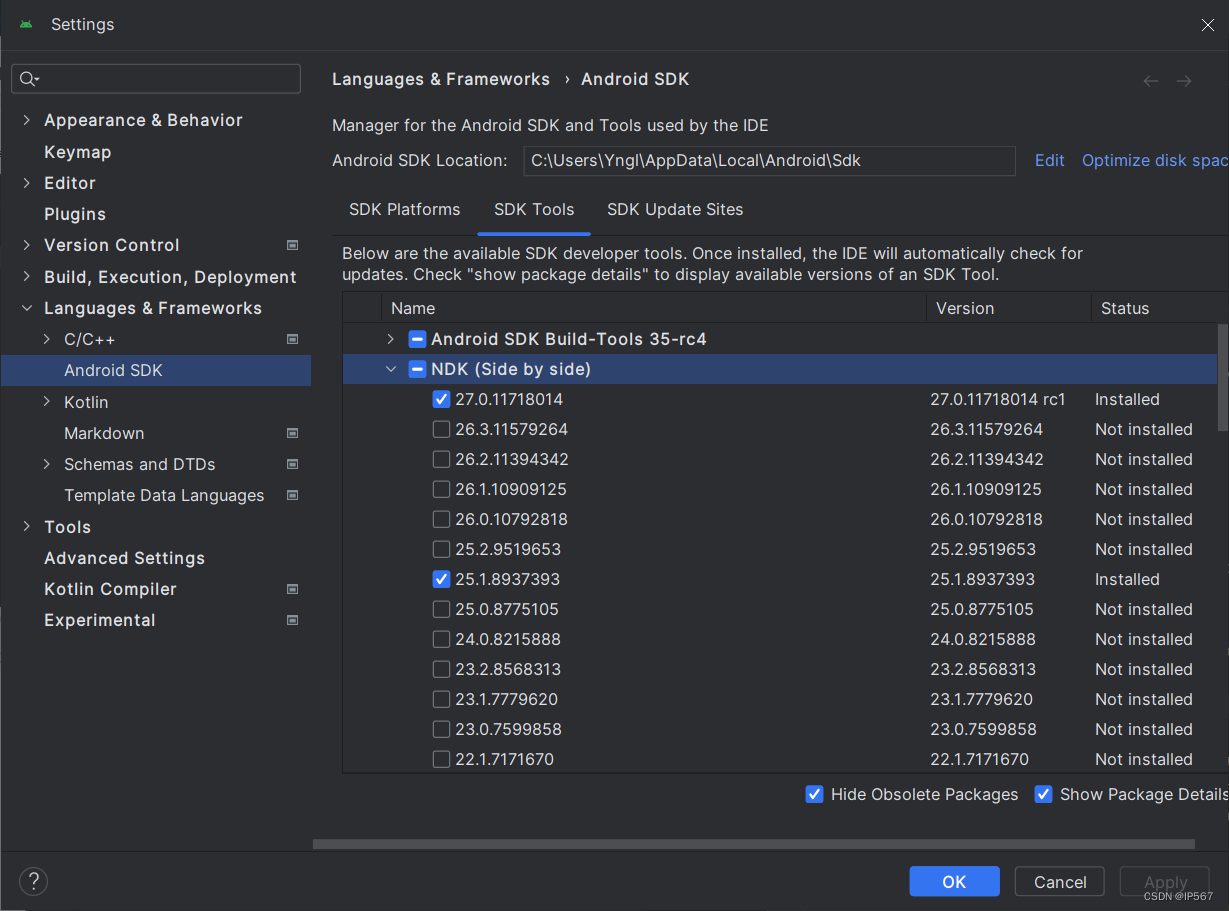The height and width of the screenshot is (911, 1229).
Task: Expand Editor settings section
Action: point(26,183)
